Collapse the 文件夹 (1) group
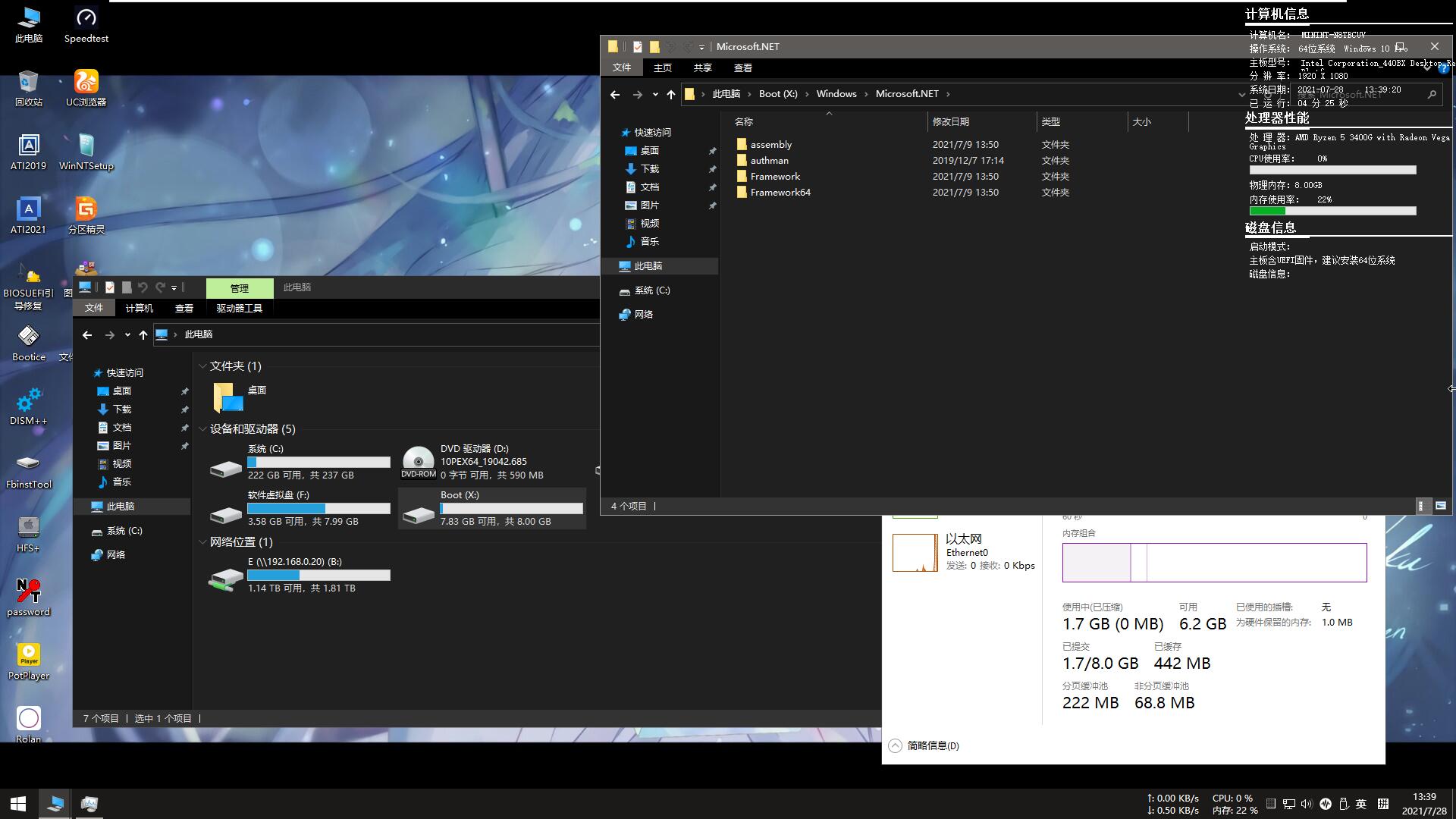The height and width of the screenshot is (819, 1456). (202, 366)
